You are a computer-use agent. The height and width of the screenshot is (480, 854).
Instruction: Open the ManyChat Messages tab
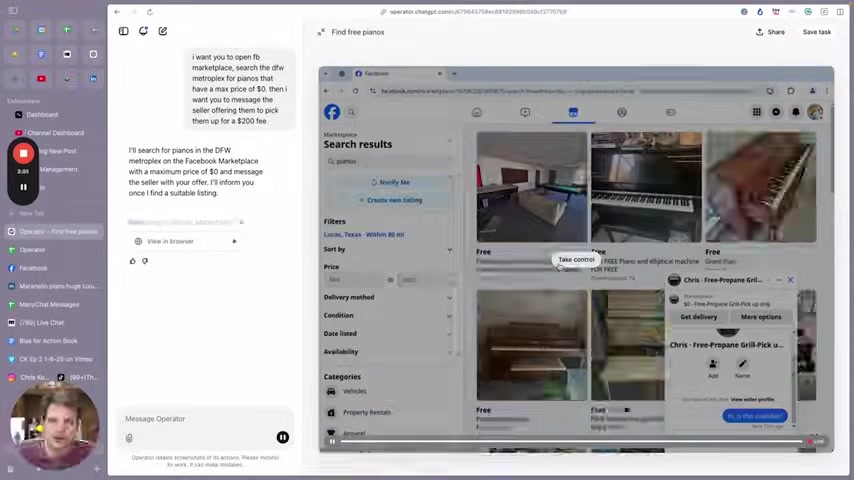coord(49,305)
